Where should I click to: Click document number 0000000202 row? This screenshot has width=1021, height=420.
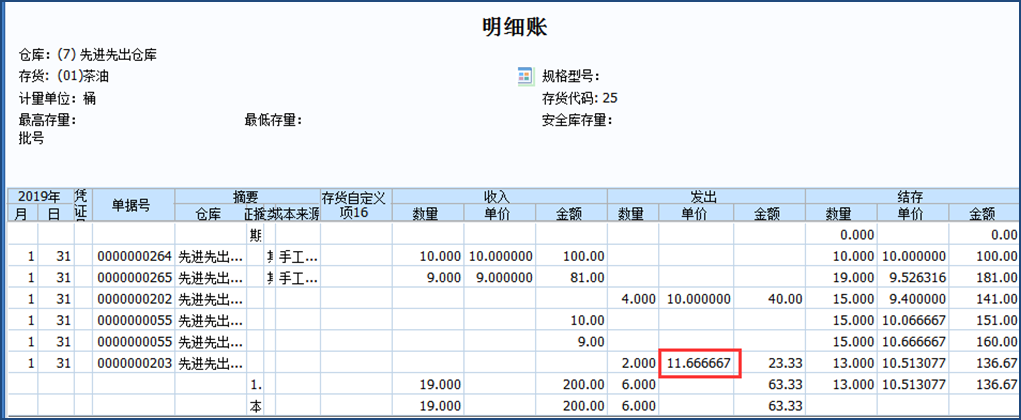[134, 298]
